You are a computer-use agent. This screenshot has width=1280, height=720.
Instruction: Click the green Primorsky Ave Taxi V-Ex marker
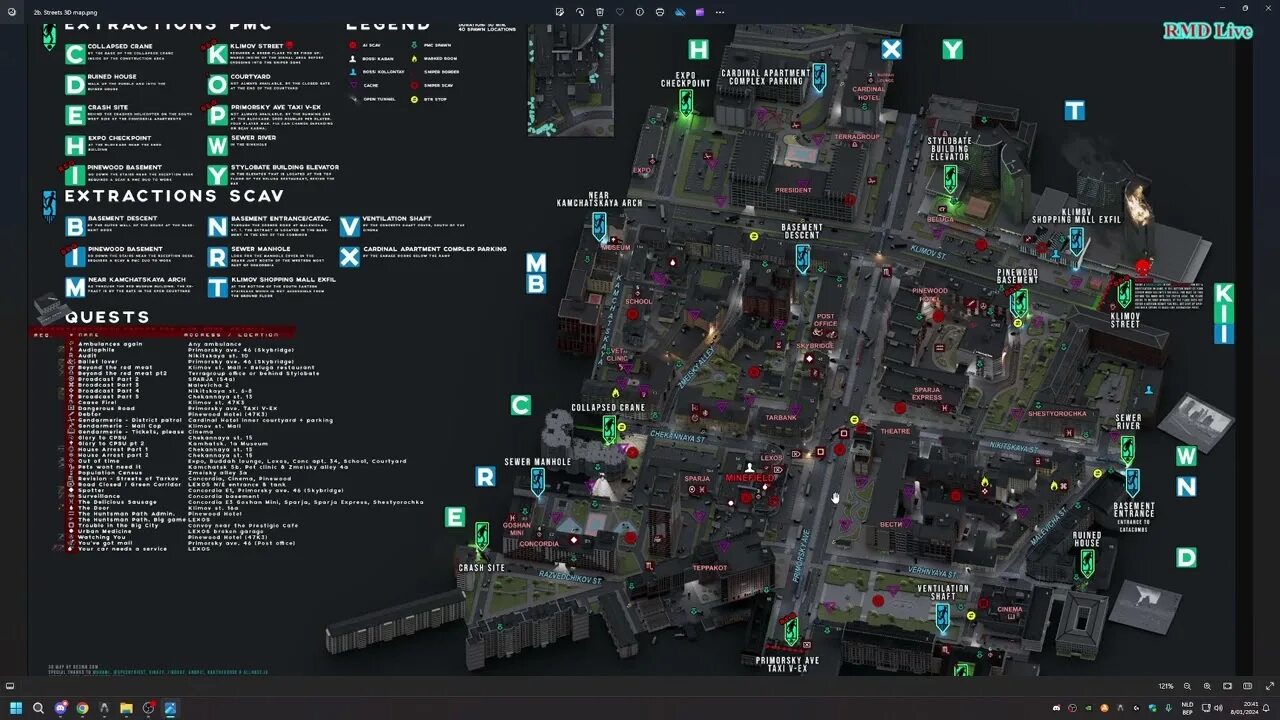791,631
